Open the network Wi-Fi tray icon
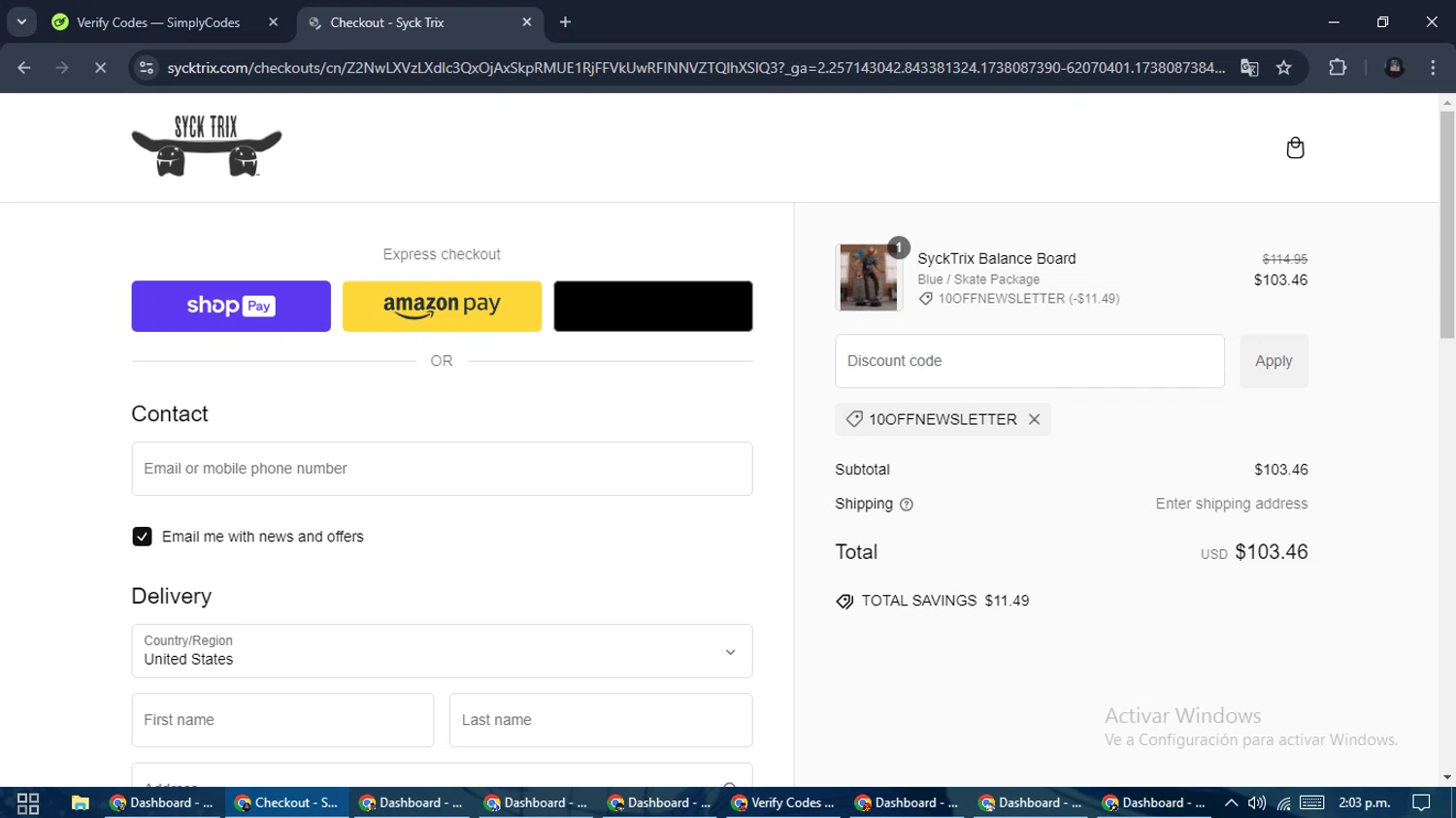Screen dimensions: 1456x818 (x=1284, y=803)
